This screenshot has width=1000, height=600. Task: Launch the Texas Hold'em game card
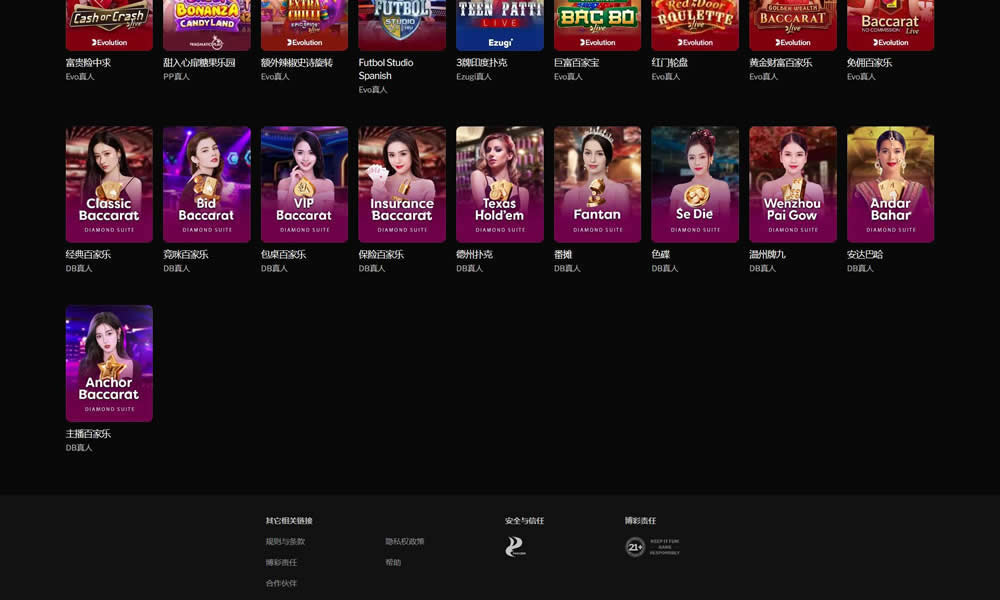500,184
